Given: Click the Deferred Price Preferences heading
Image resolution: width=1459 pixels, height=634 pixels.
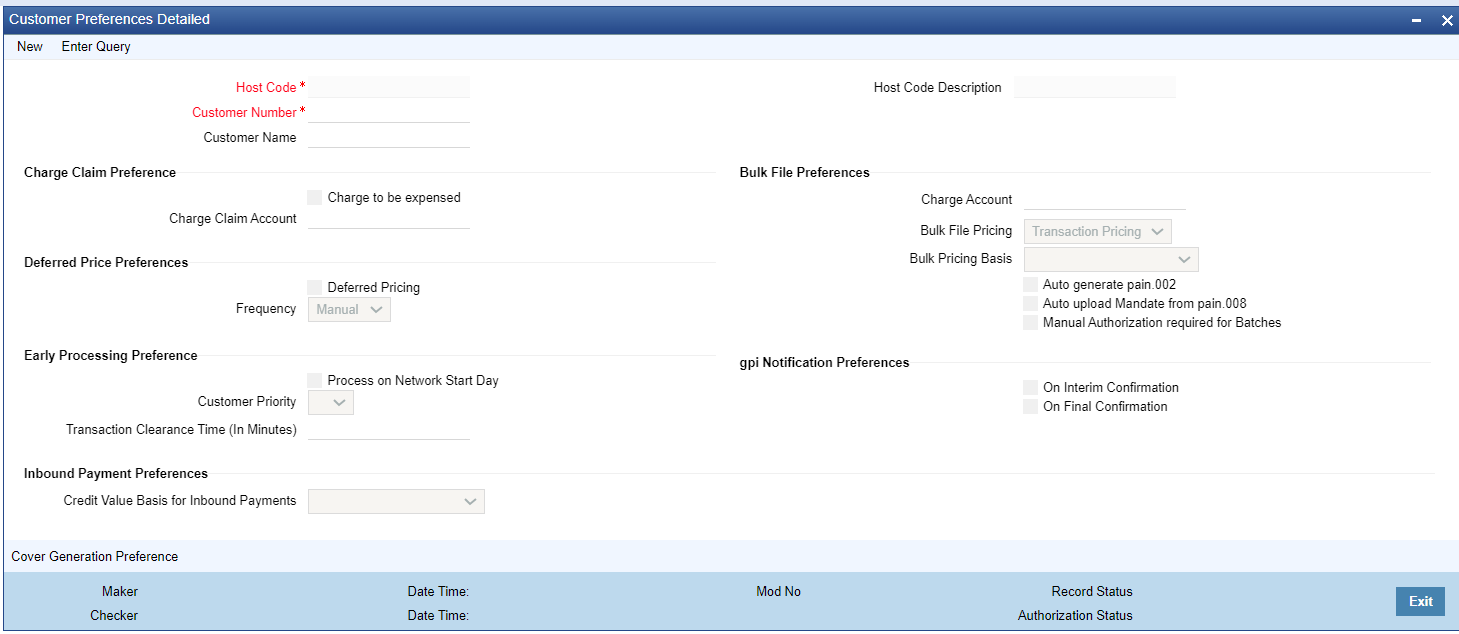Looking at the screenshot, I should tap(106, 262).
